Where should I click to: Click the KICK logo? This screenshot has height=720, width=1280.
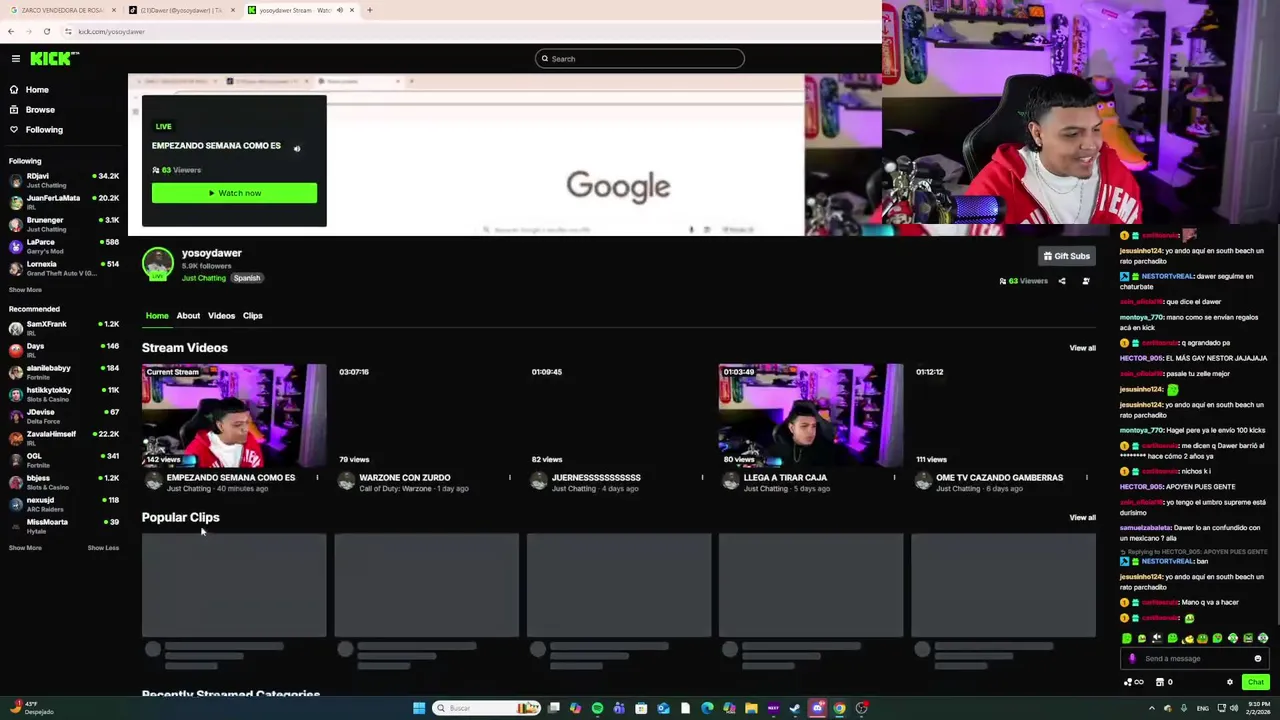coord(54,59)
